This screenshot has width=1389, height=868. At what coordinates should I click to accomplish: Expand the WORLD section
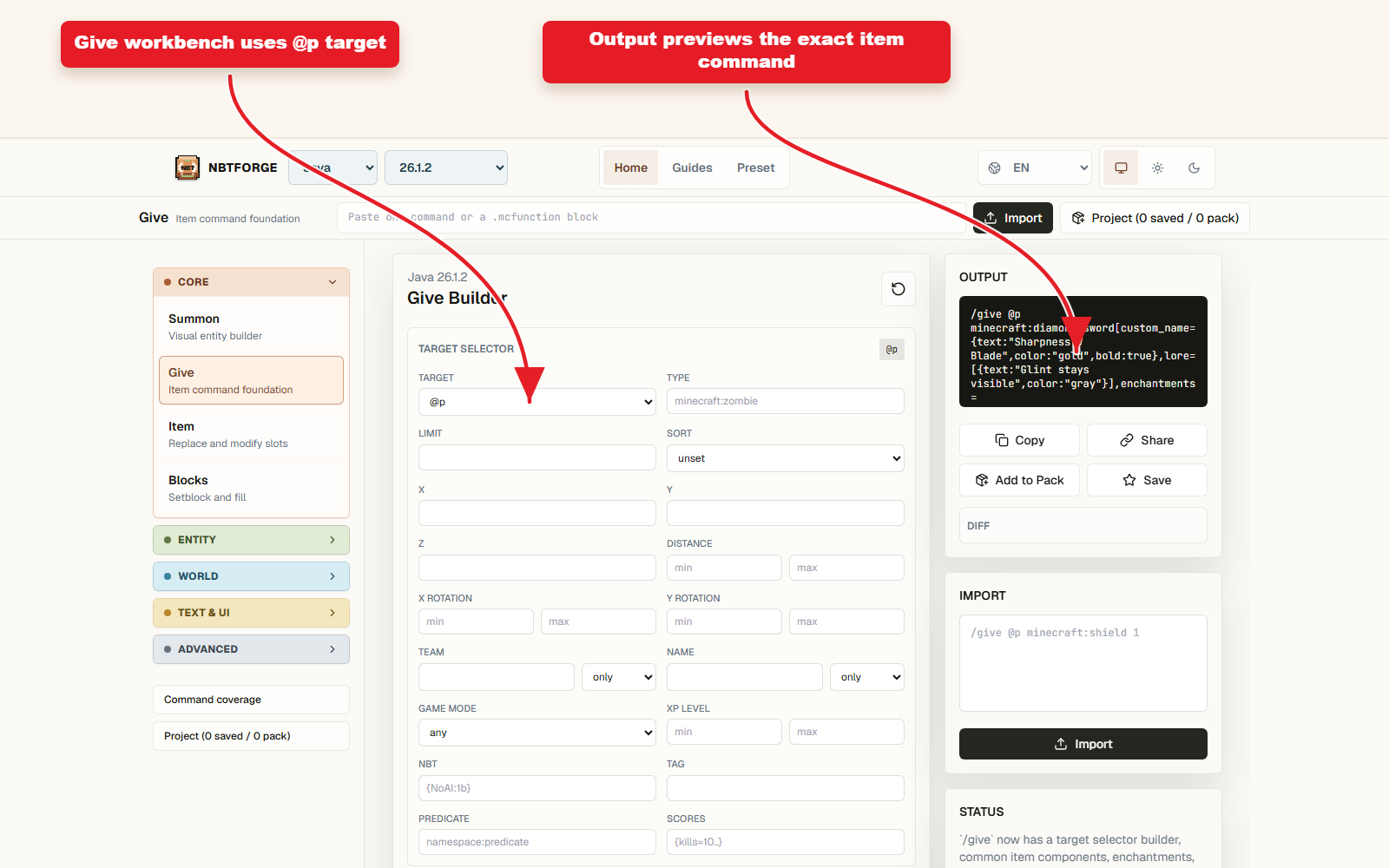click(251, 576)
